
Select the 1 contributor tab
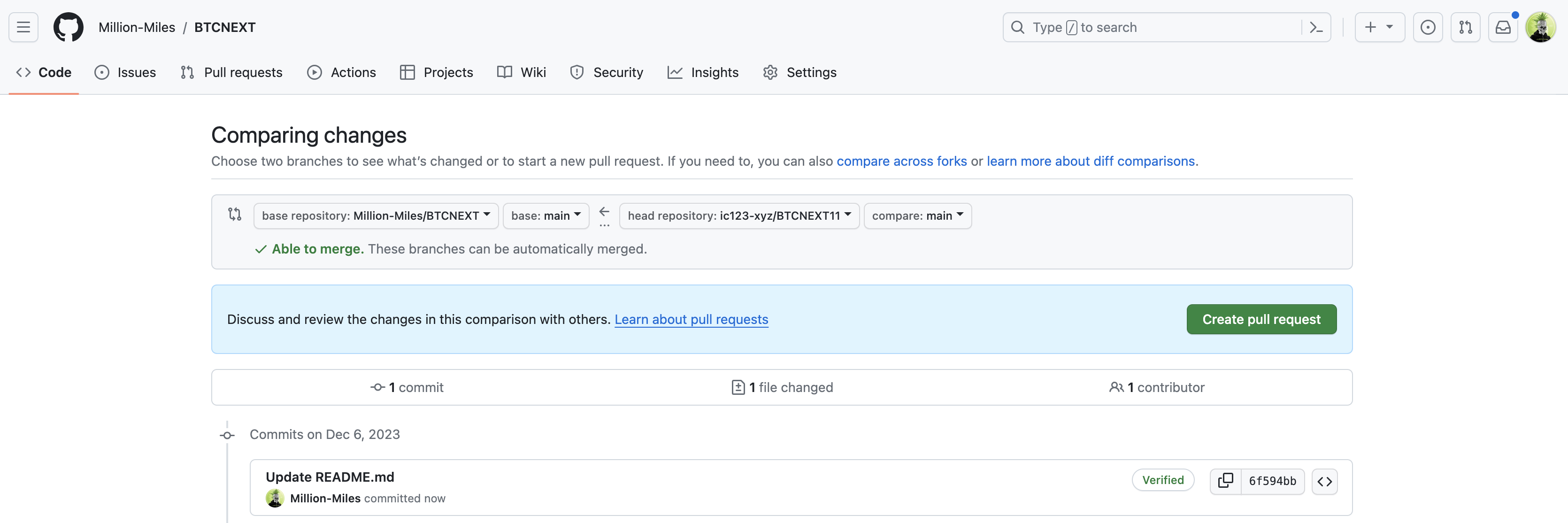[x=1157, y=388]
